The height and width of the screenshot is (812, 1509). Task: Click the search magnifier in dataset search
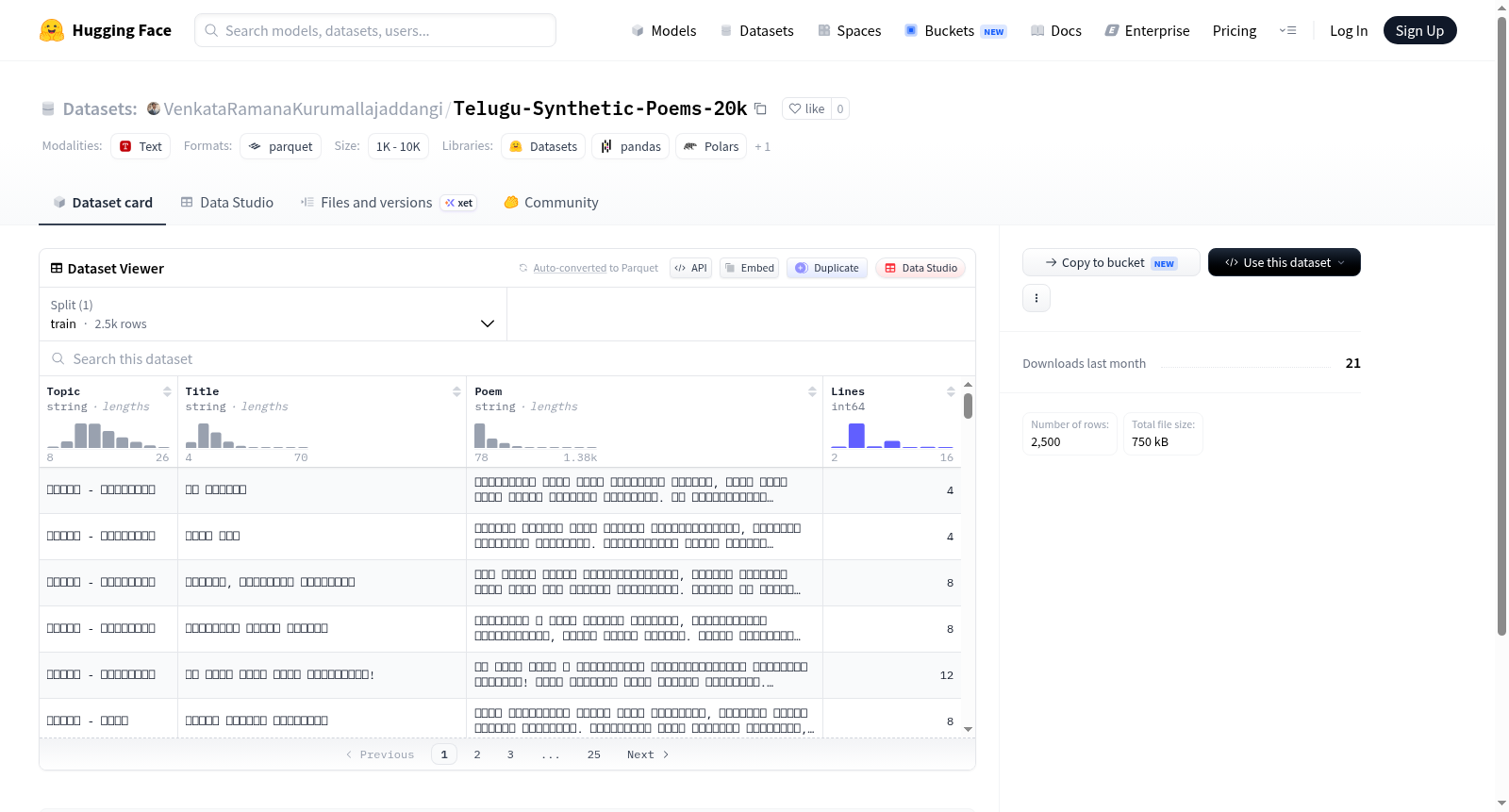click(58, 359)
